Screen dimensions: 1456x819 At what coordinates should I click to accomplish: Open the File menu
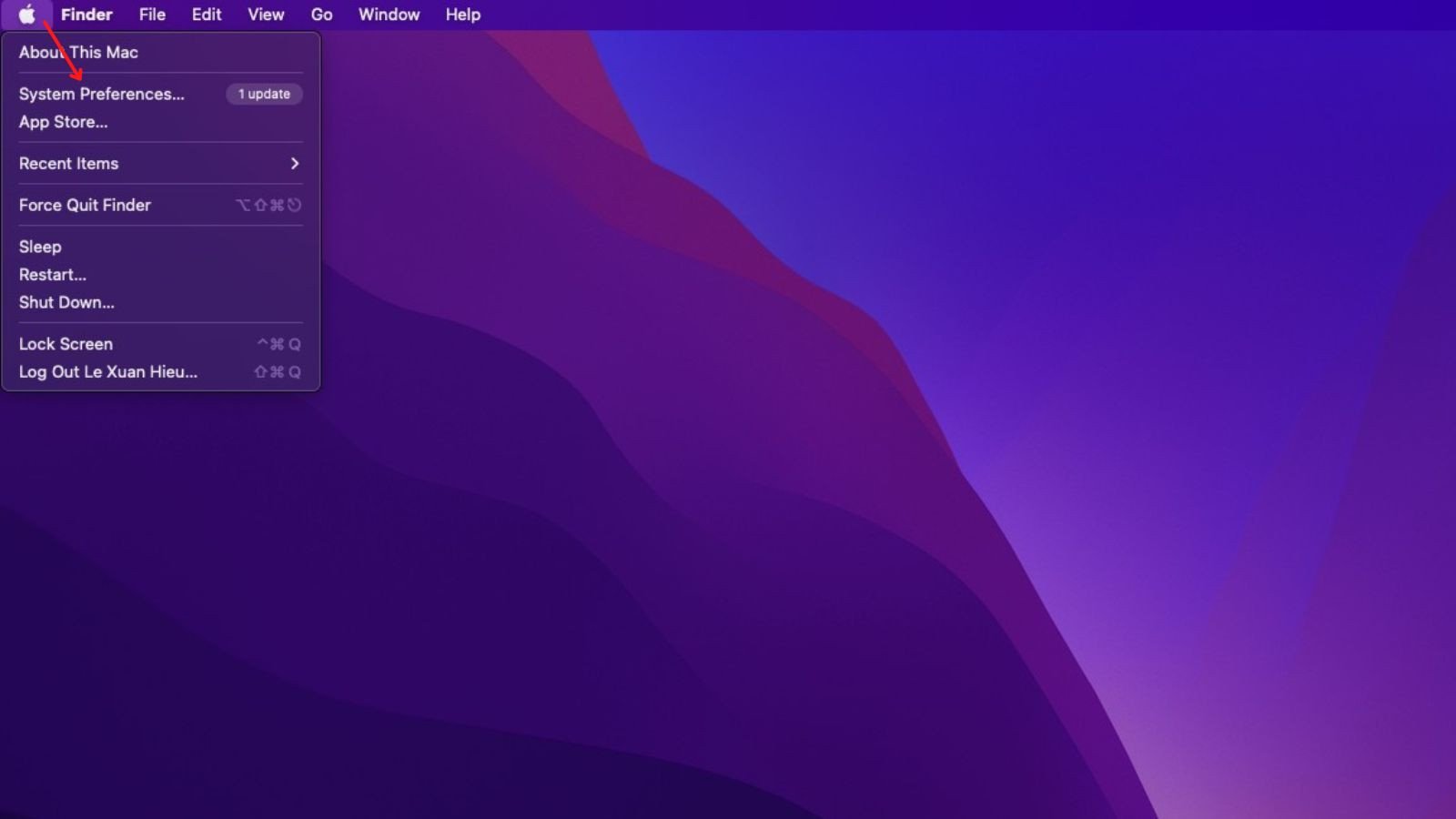pos(151,15)
